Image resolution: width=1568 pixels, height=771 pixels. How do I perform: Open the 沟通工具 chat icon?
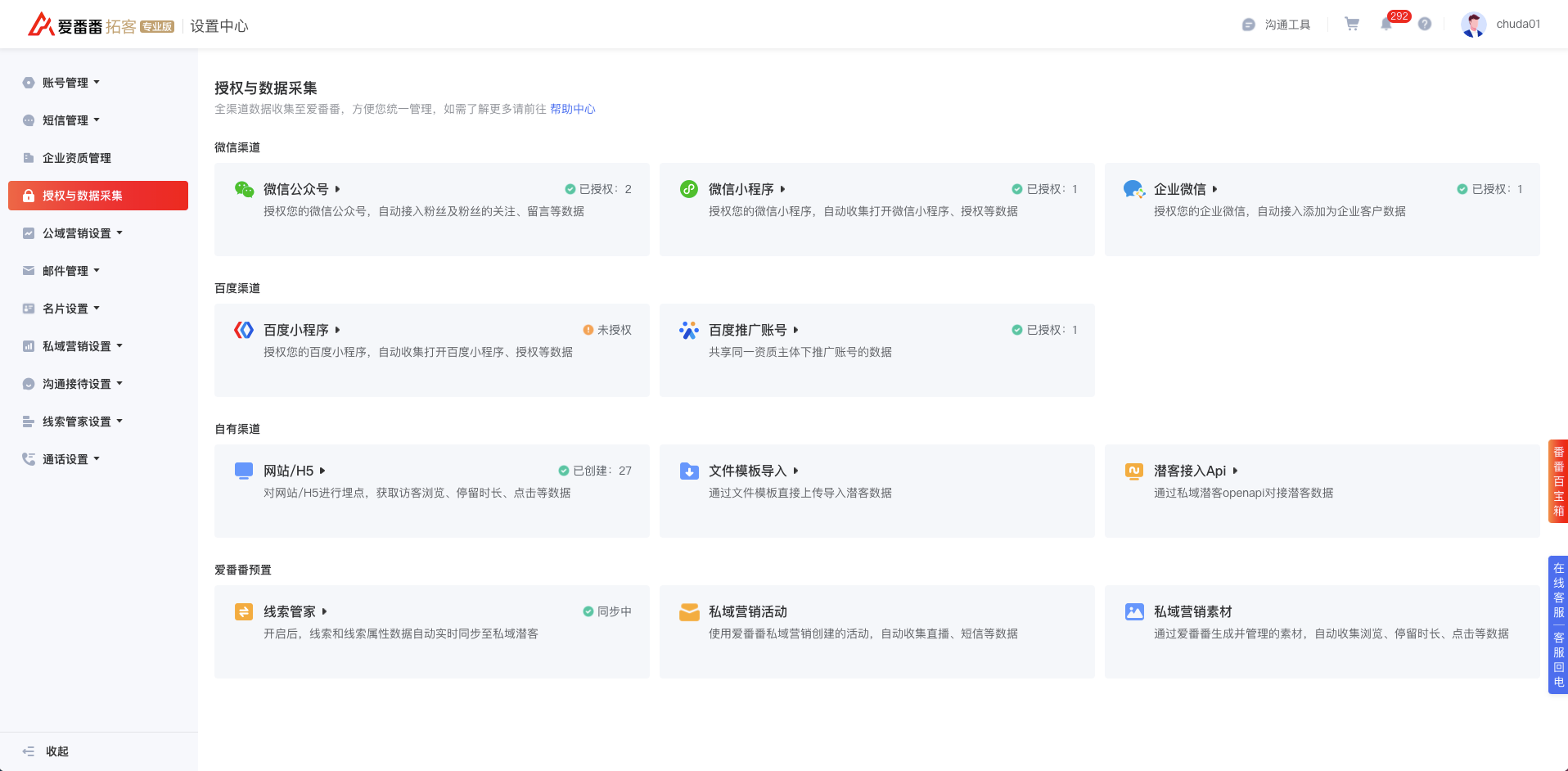[x=1248, y=25]
